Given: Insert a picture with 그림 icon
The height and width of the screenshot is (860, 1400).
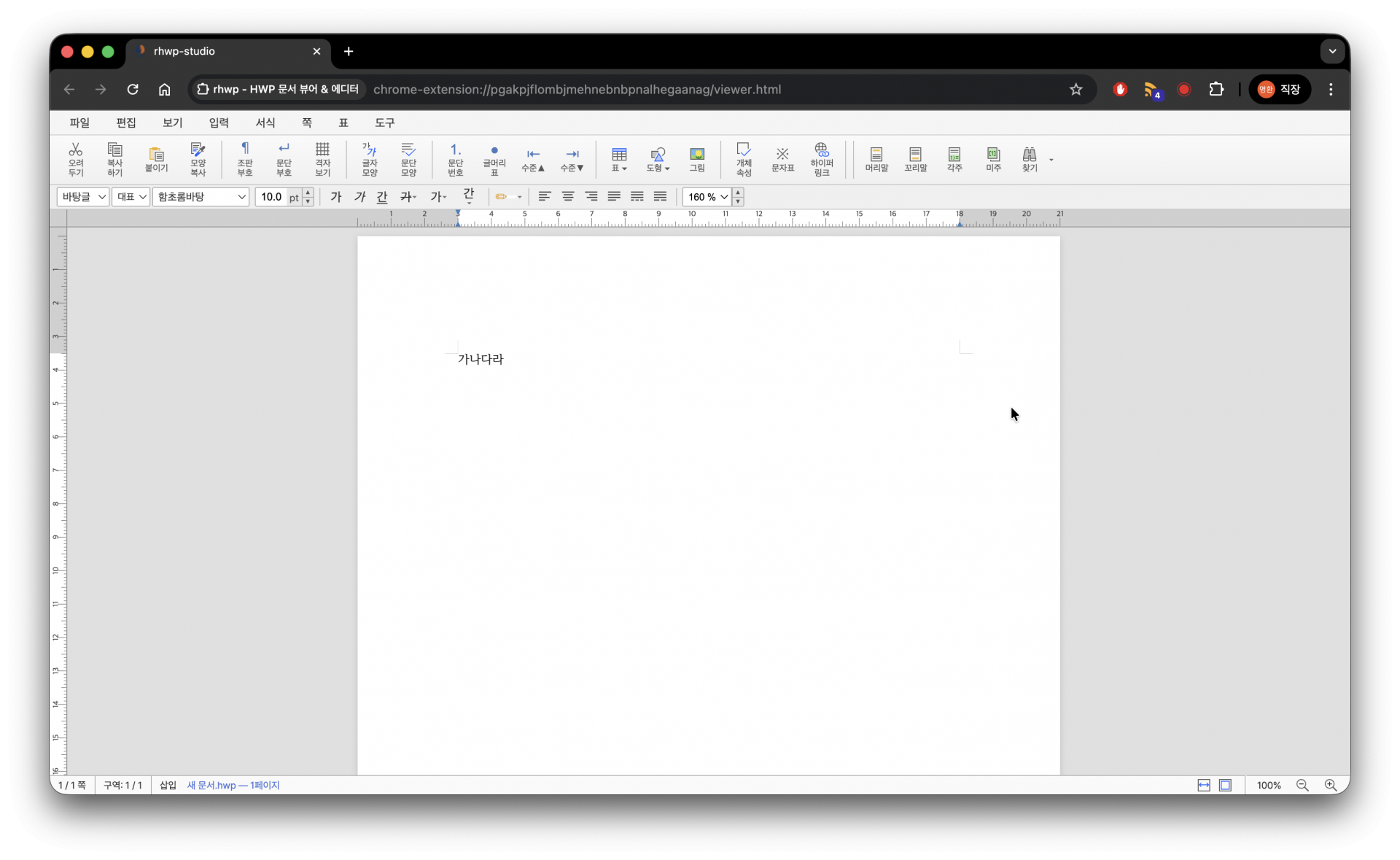Looking at the screenshot, I should [697, 158].
